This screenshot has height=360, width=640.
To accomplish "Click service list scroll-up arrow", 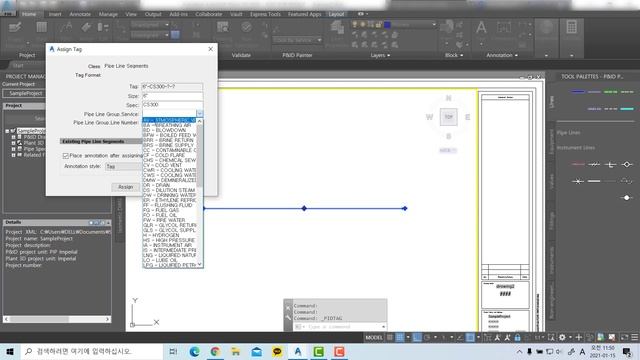I will click(x=200, y=121).
